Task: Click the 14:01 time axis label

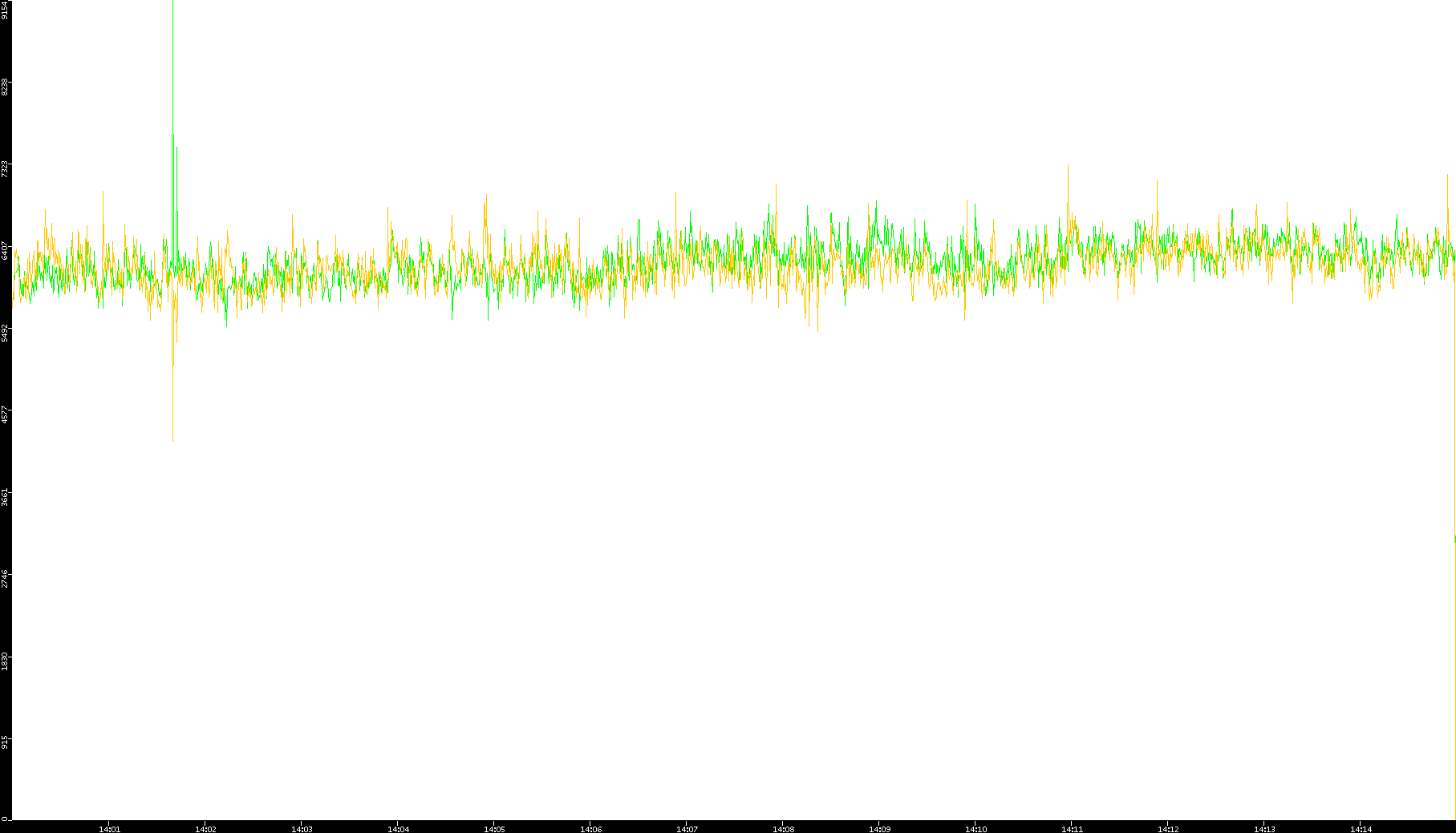Action: (109, 828)
